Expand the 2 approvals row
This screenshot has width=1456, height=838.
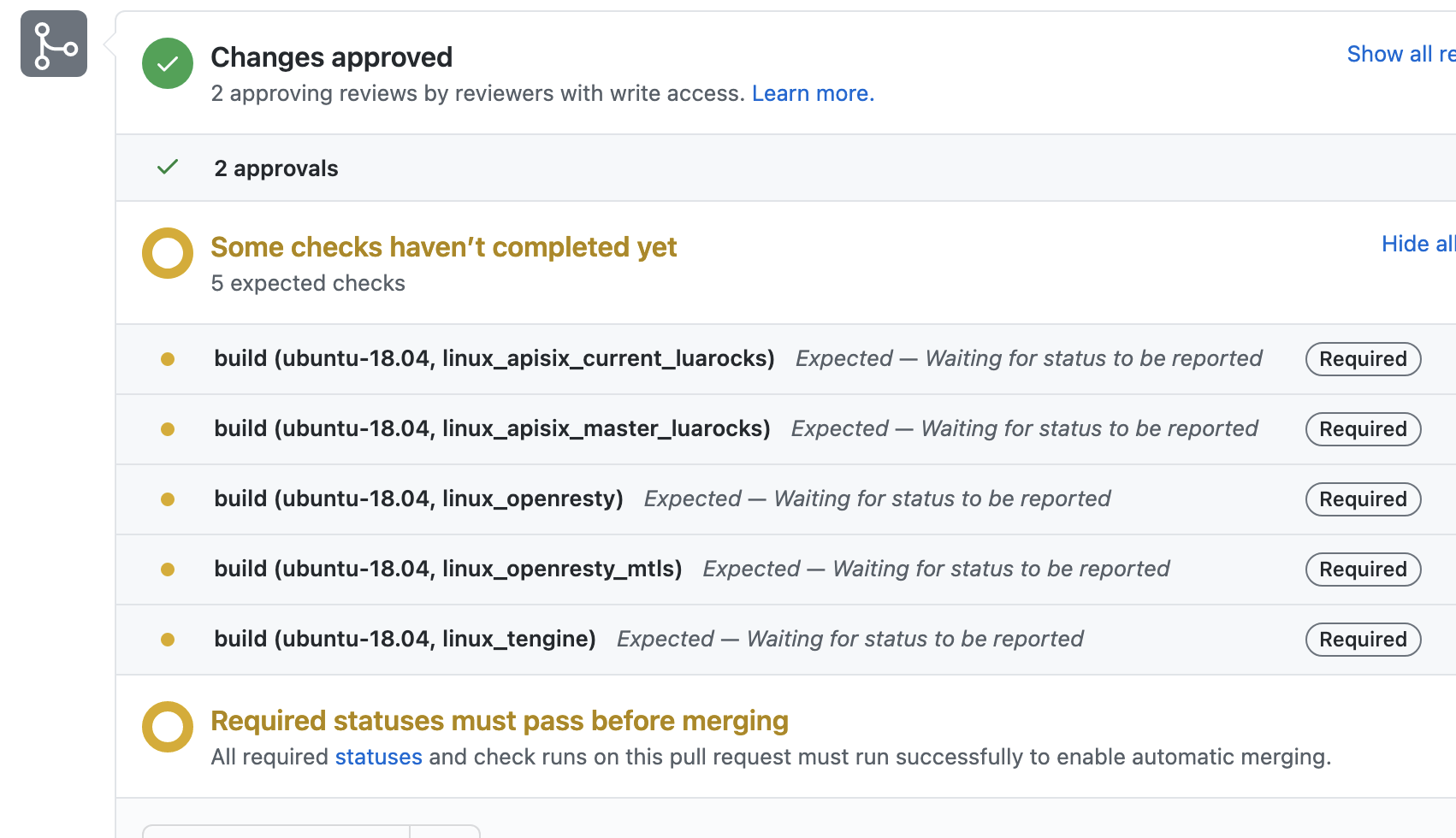click(x=276, y=168)
